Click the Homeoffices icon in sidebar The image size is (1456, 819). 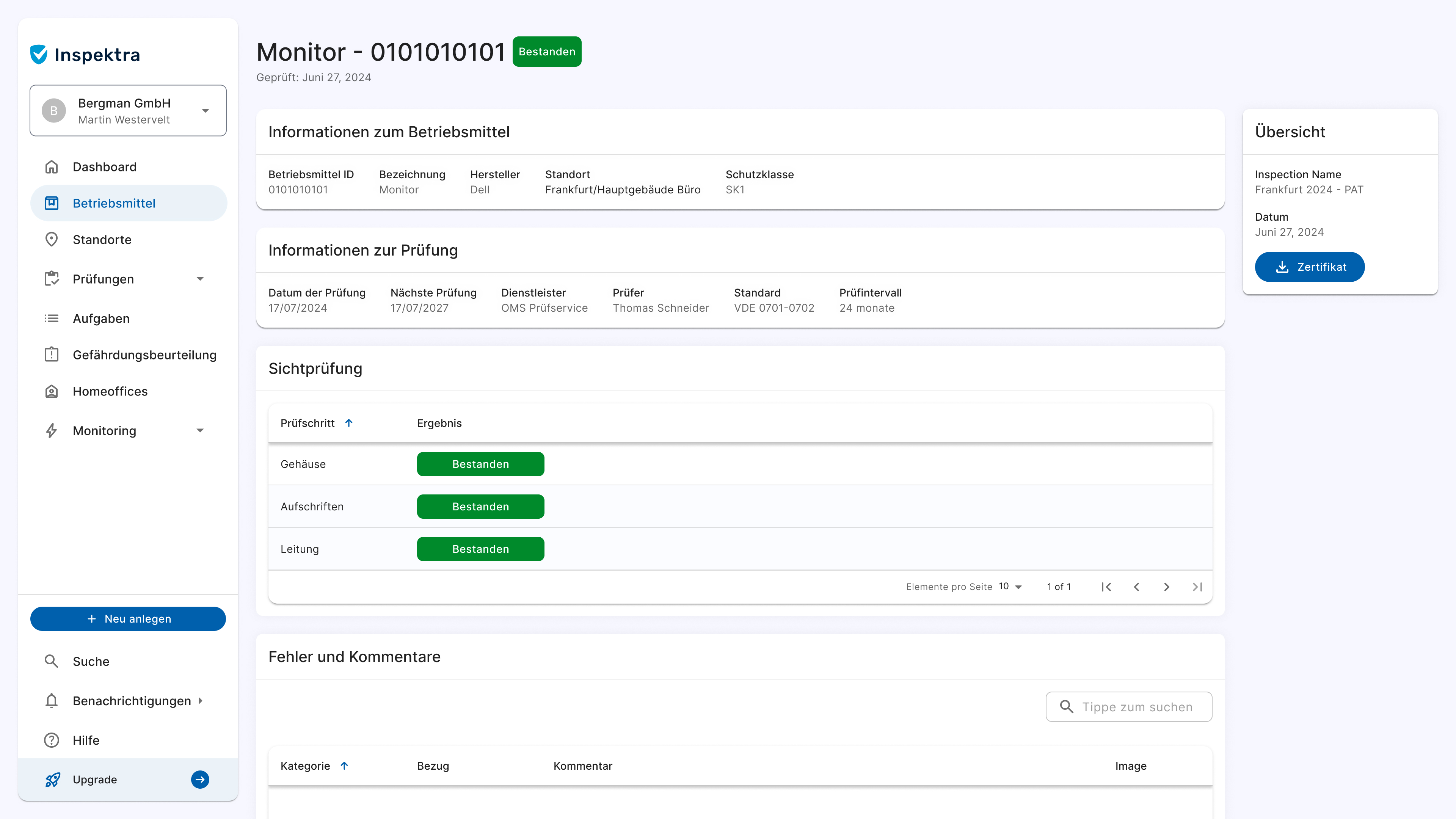click(x=52, y=391)
